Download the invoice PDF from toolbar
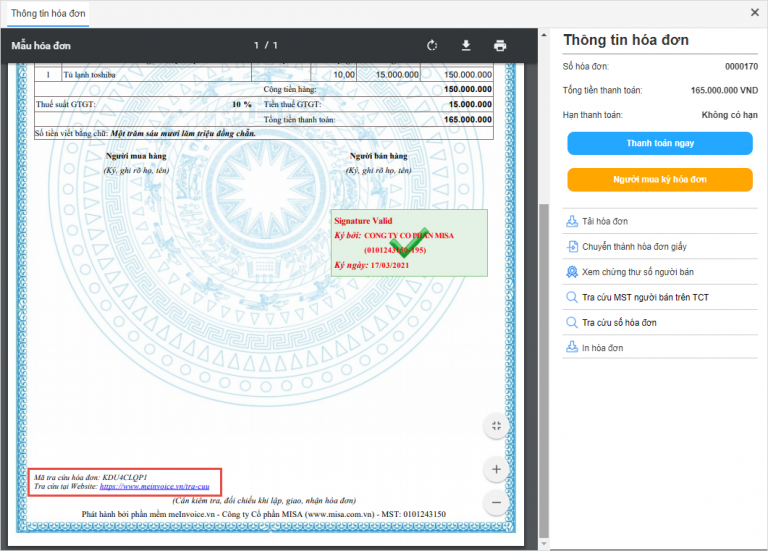This screenshot has height=551, width=768. point(466,46)
